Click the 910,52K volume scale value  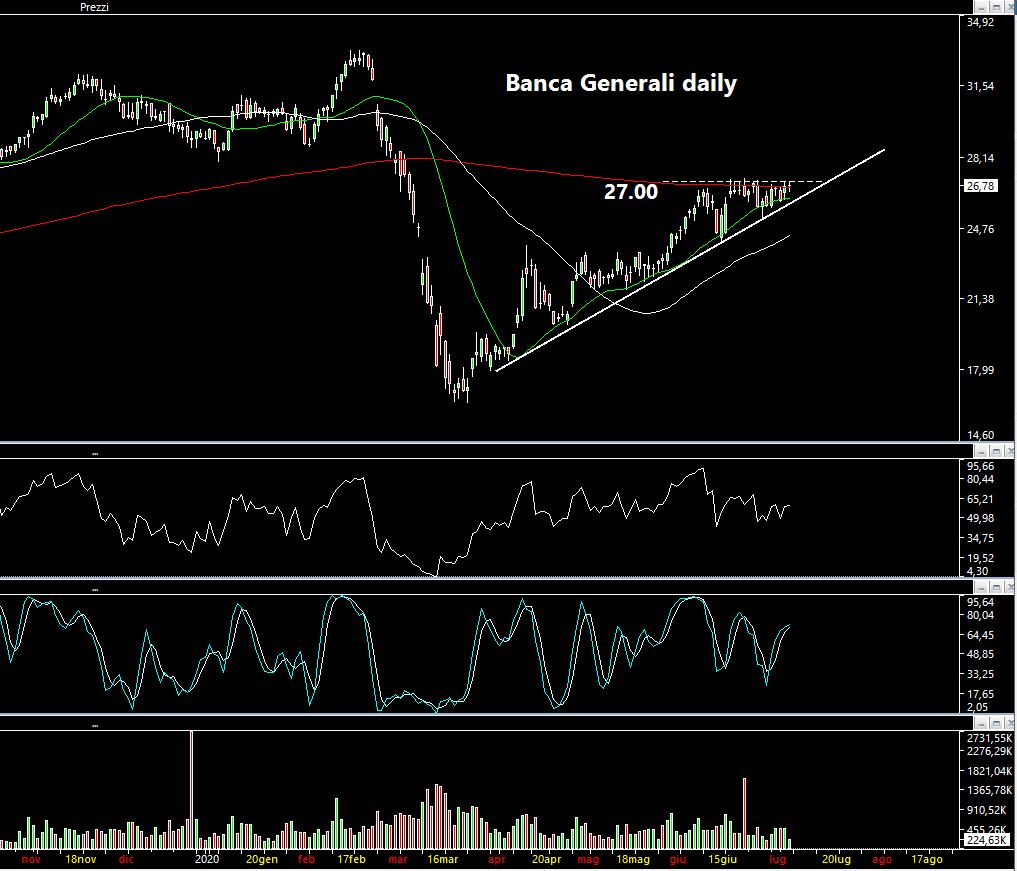[987, 809]
